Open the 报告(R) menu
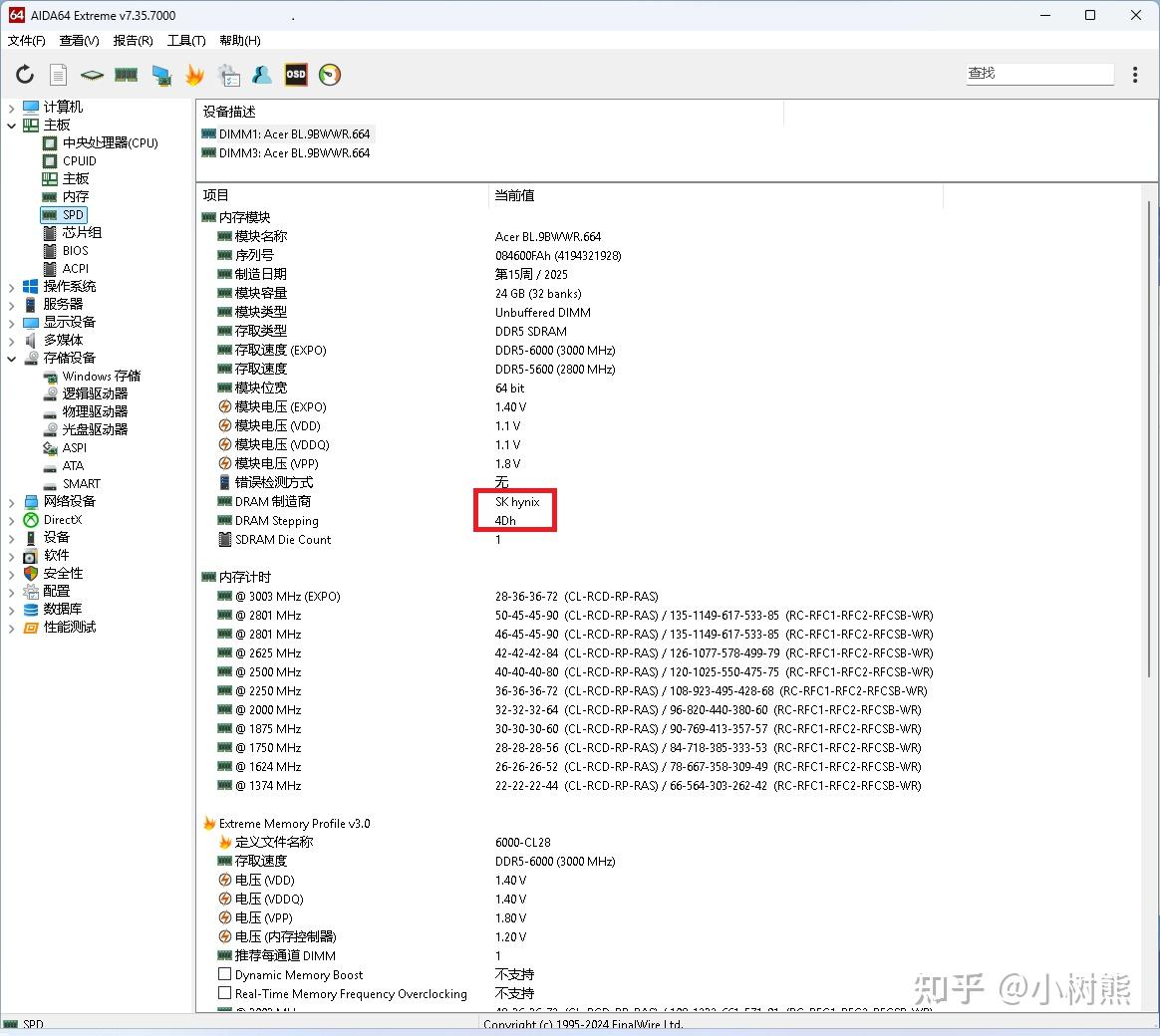This screenshot has width=1160, height=1036. click(133, 41)
